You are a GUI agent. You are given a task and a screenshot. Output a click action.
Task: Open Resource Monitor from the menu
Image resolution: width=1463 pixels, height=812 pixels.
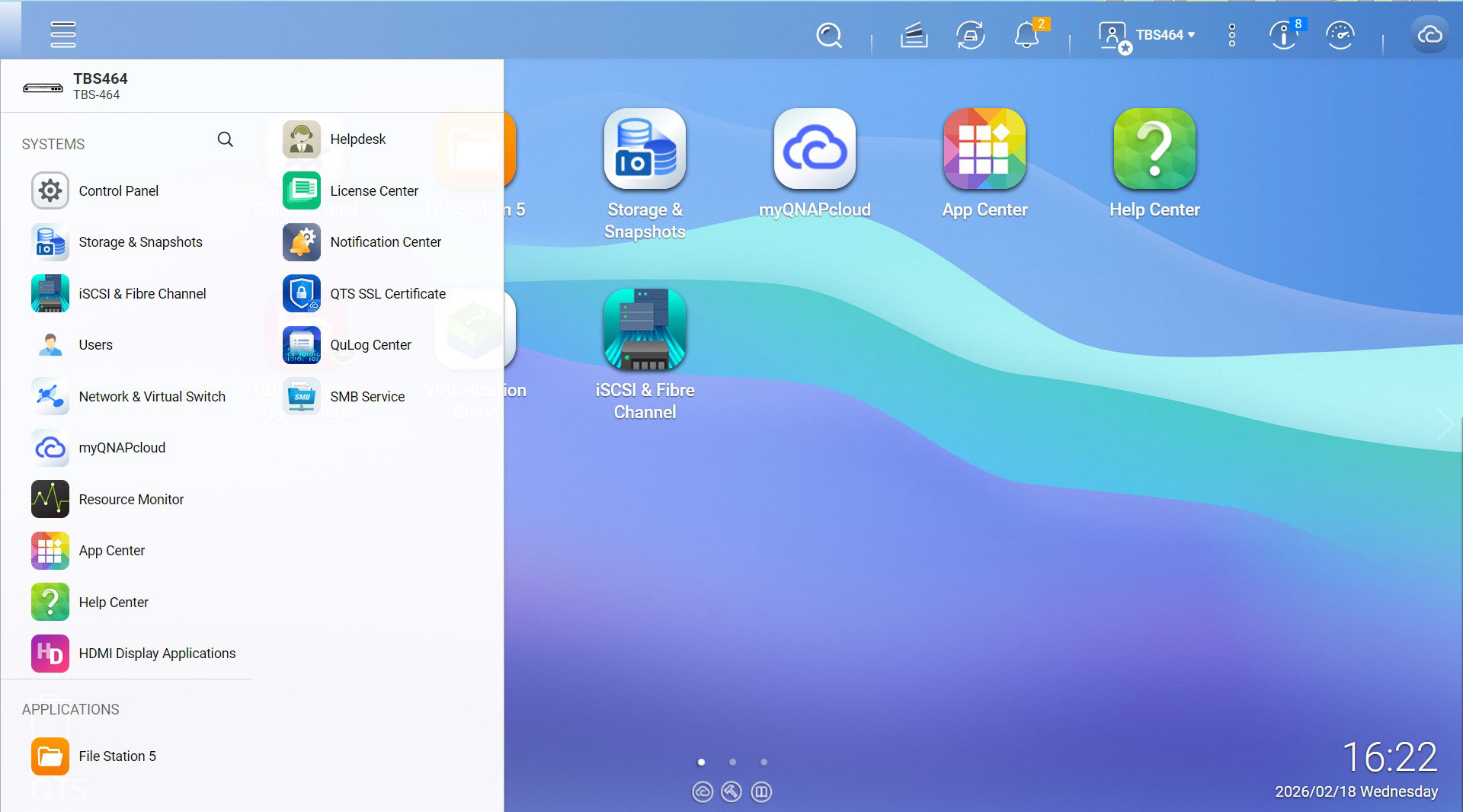131,500
